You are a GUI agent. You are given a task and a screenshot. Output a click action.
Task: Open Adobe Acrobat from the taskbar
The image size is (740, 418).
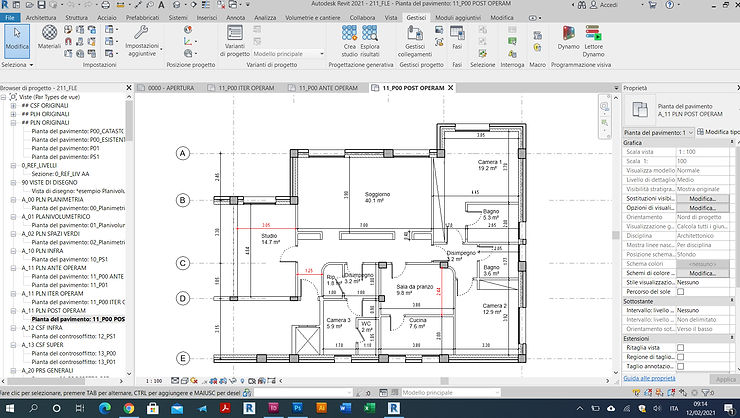pyautogui.click(x=225, y=408)
